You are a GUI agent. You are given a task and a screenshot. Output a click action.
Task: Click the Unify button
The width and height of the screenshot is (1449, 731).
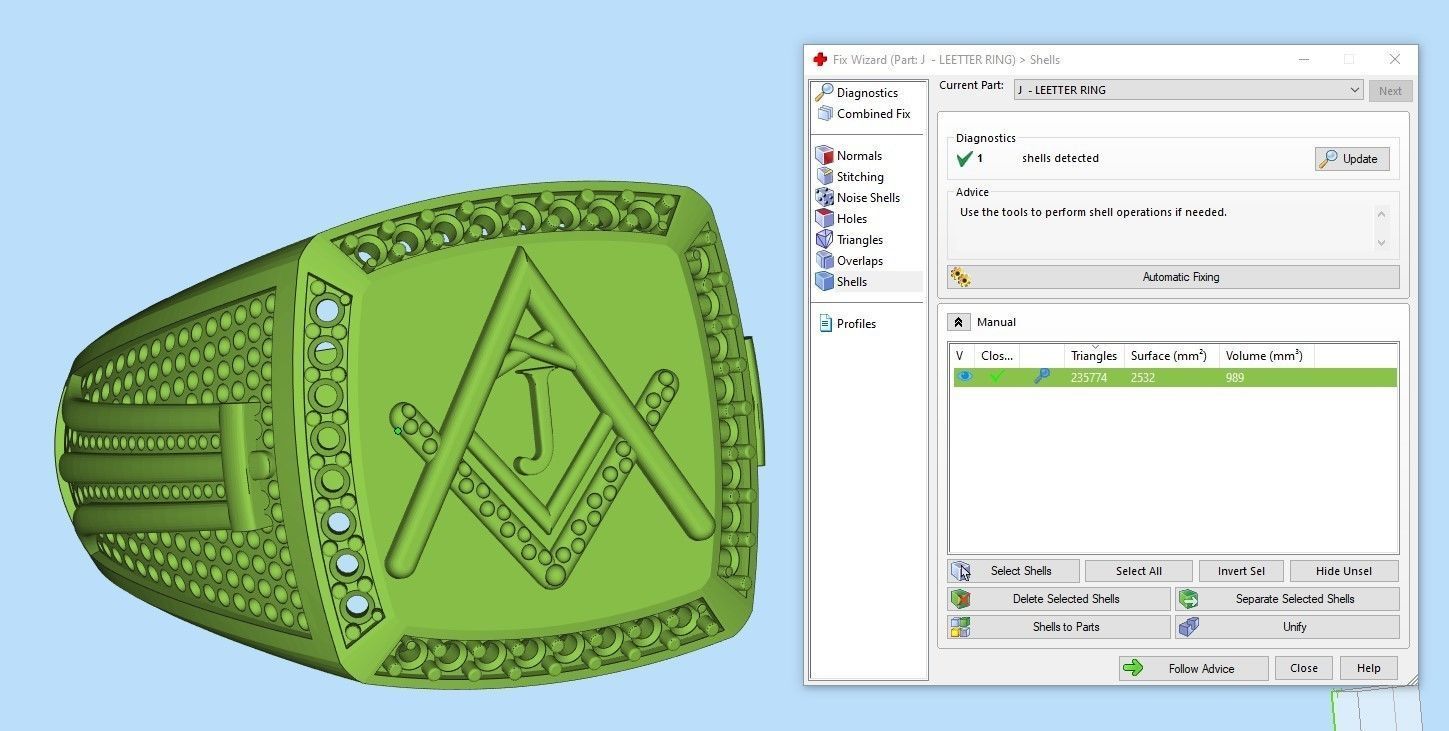click(x=1287, y=627)
